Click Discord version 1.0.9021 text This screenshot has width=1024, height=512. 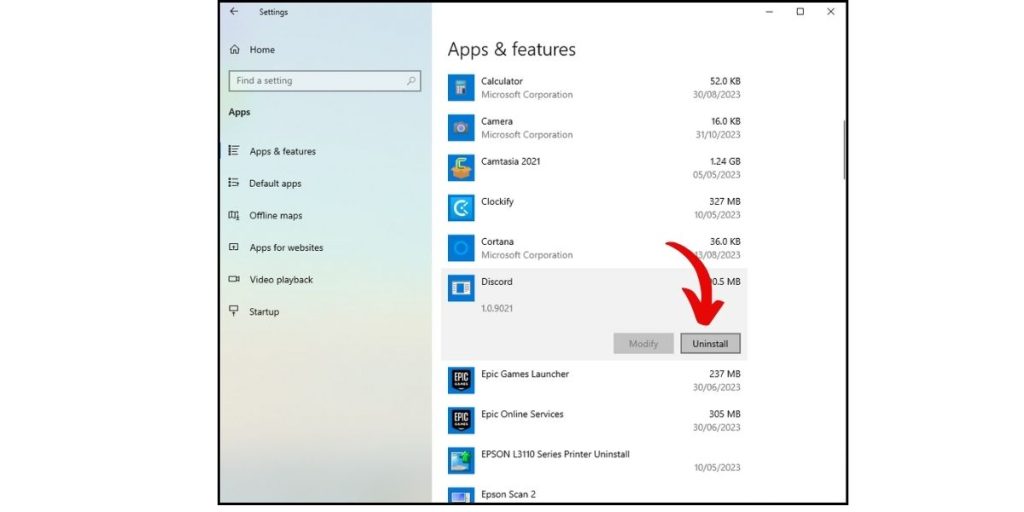click(x=497, y=308)
